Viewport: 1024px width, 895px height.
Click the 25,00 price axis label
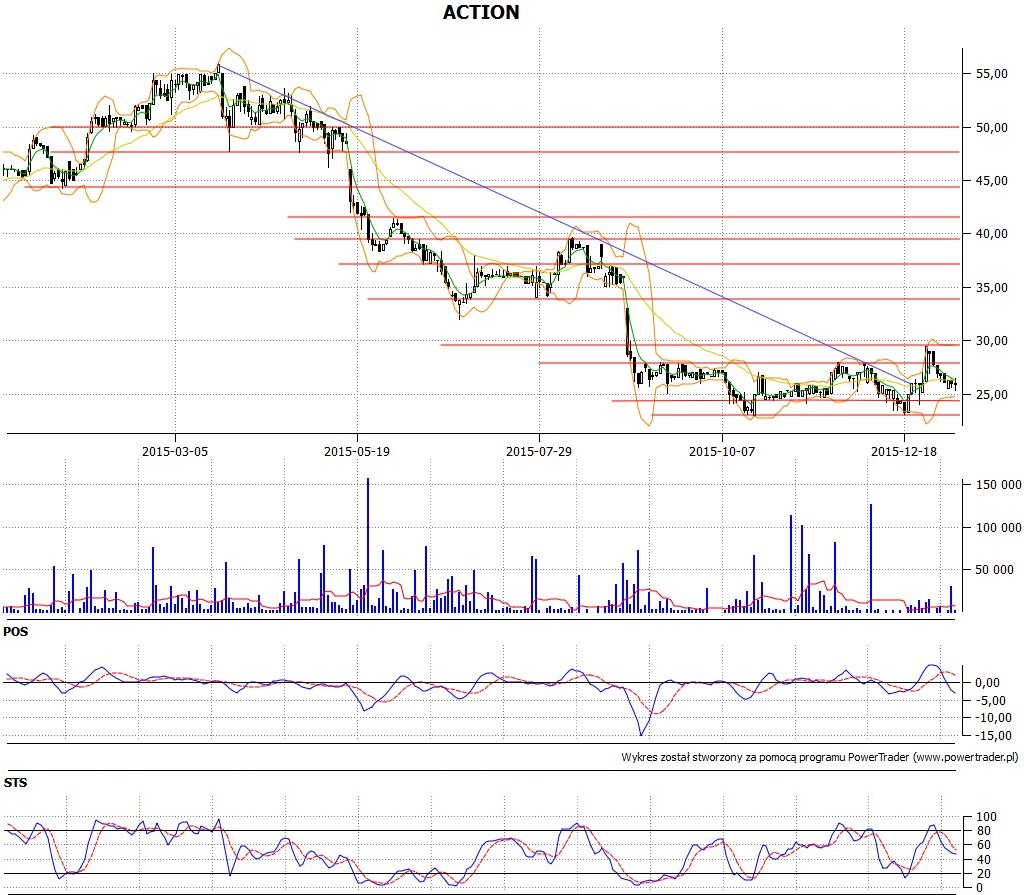click(x=992, y=395)
